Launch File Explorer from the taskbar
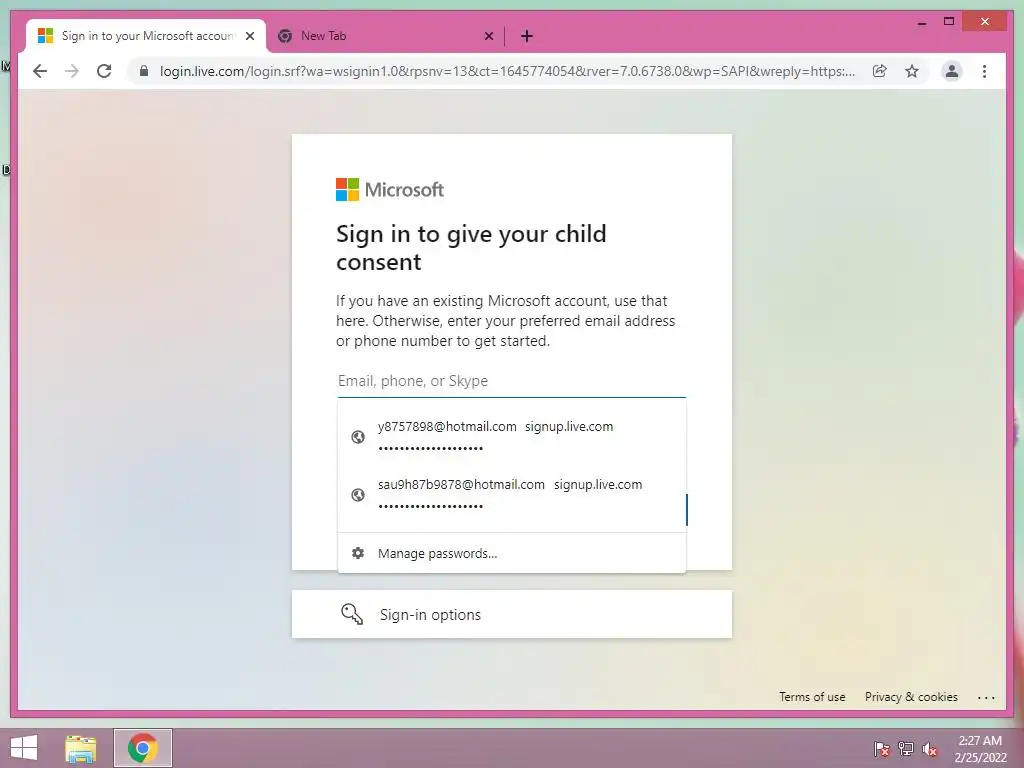The image size is (1024, 768). pyautogui.click(x=81, y=748)
